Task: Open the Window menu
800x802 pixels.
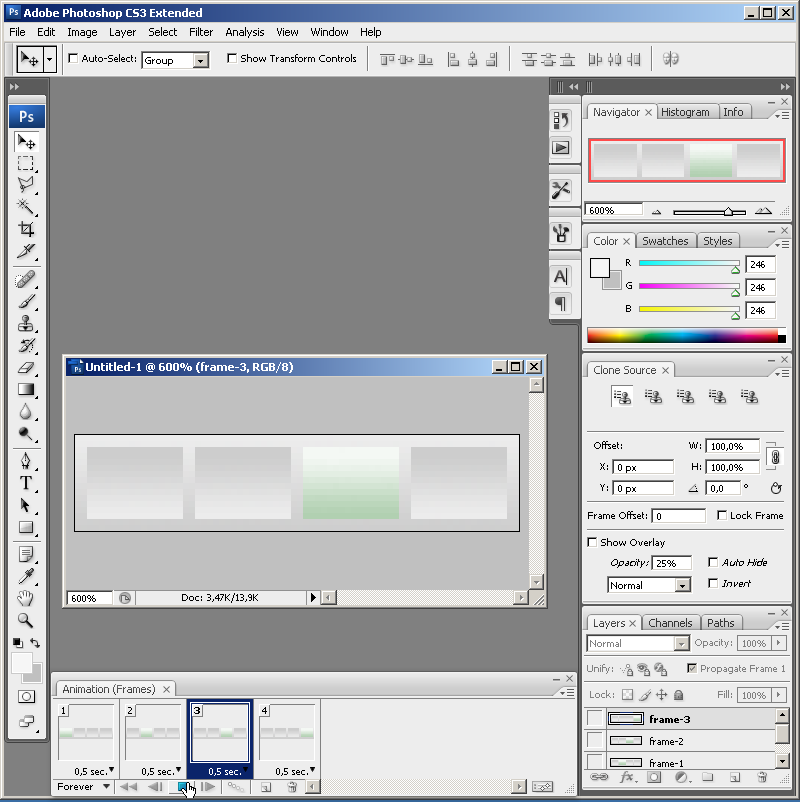Action: click(x=329, y=32)
